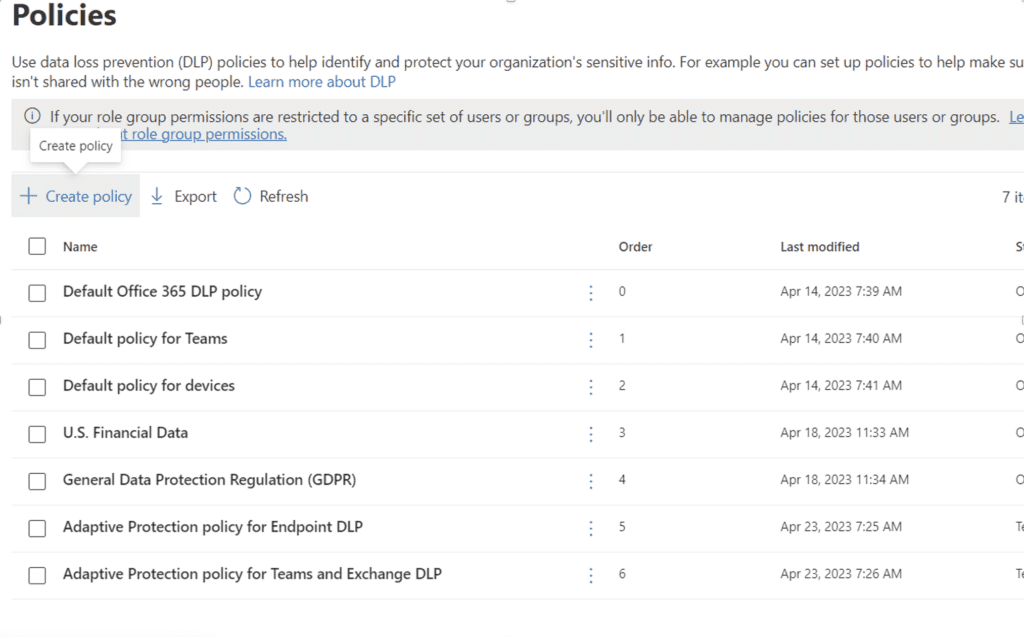This screenshot has width=1024, height=637.
Task: Open the role group permissions link
Action: 204,134
